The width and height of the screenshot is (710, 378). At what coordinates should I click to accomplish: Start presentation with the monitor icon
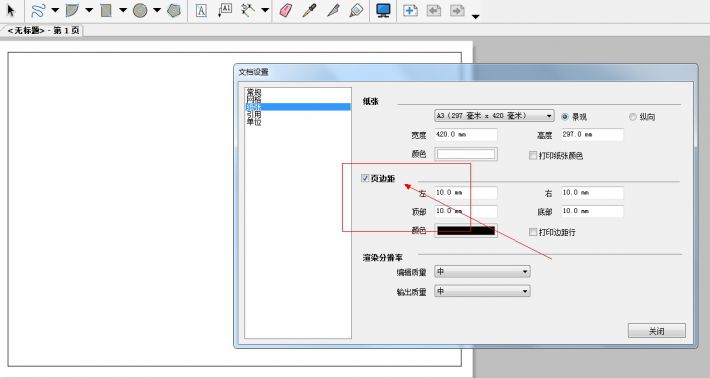383,10
